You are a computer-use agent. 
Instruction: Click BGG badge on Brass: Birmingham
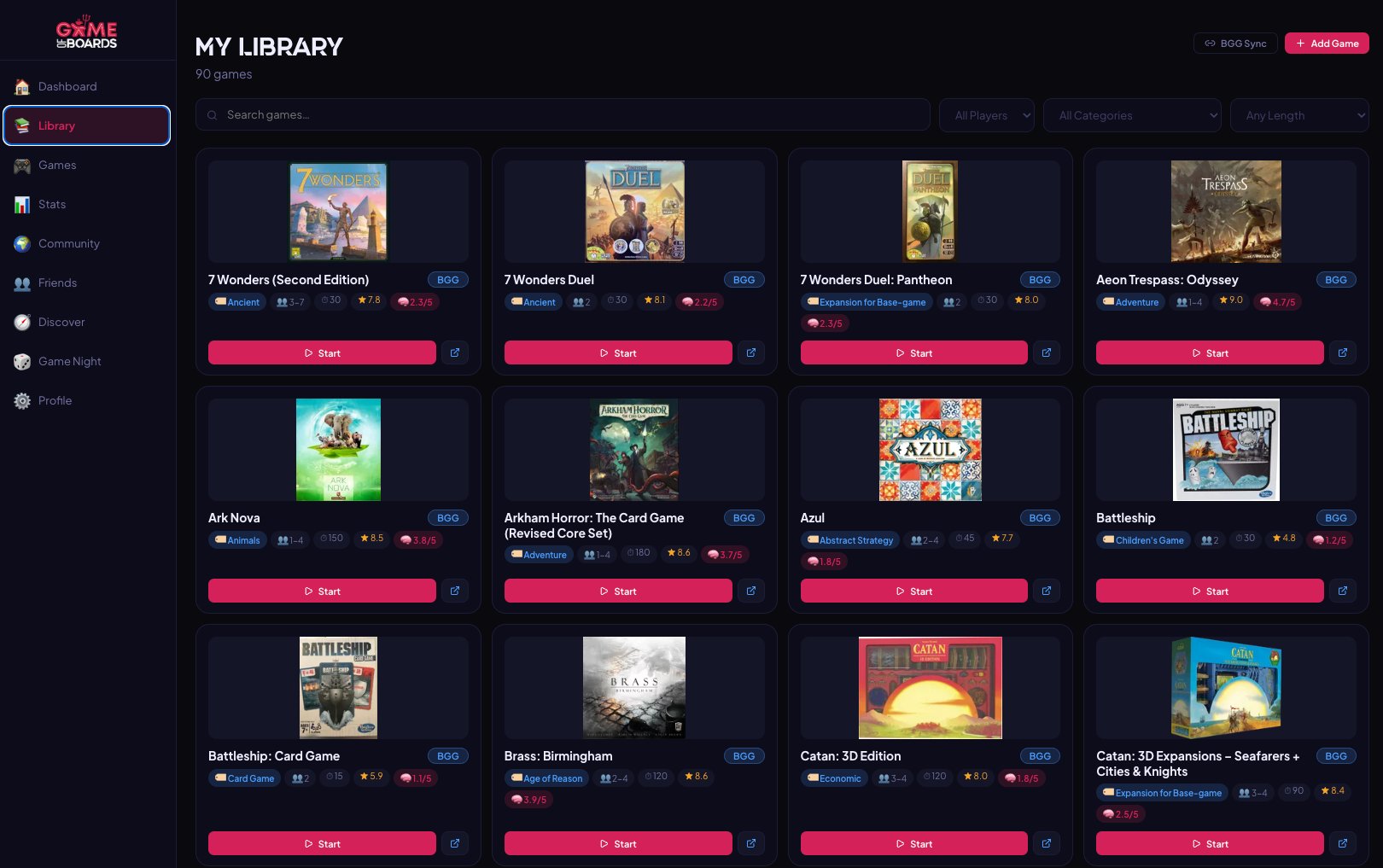click(744, 756)
